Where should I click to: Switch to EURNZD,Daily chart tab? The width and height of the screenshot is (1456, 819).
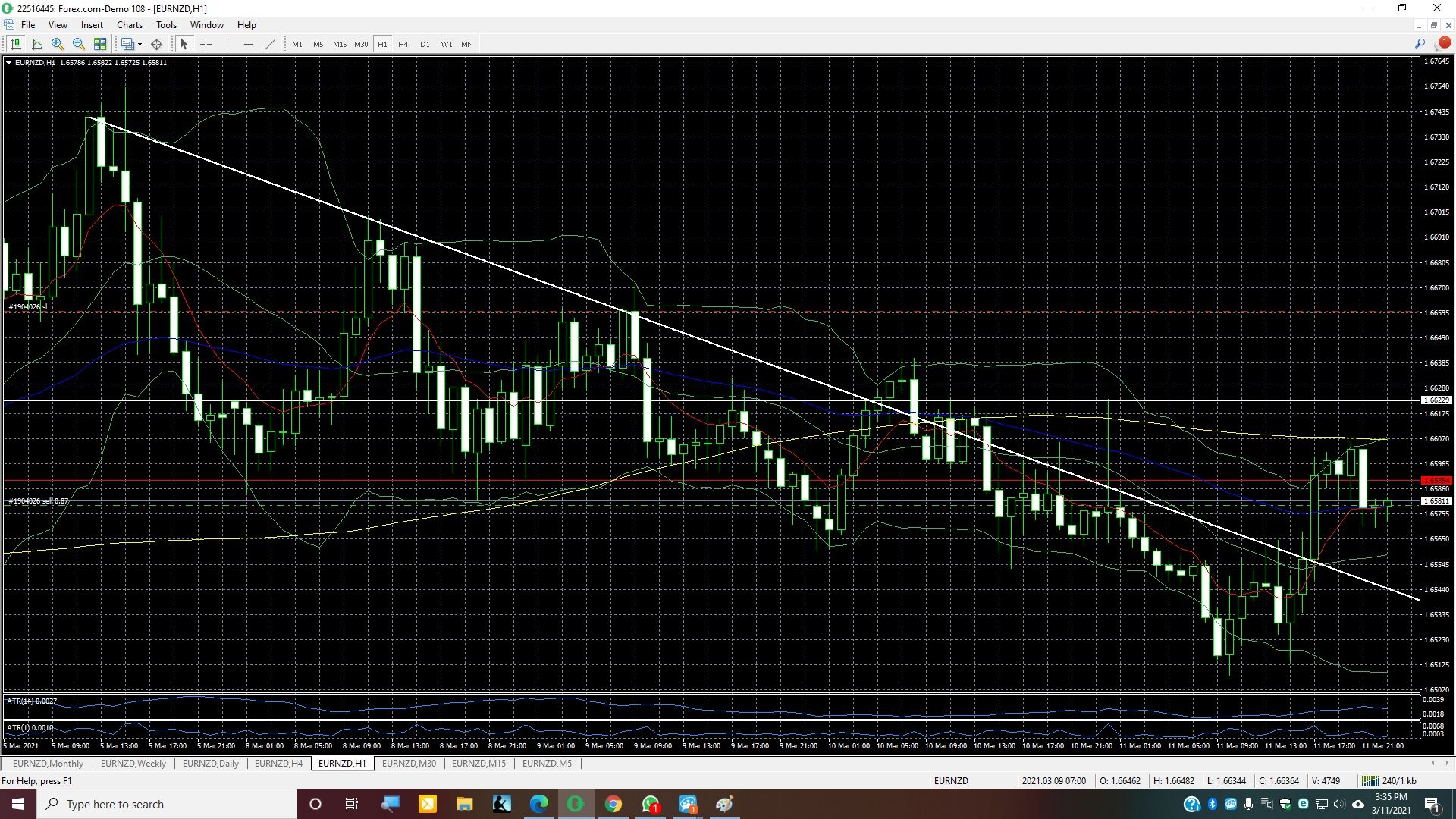(211, 764)
